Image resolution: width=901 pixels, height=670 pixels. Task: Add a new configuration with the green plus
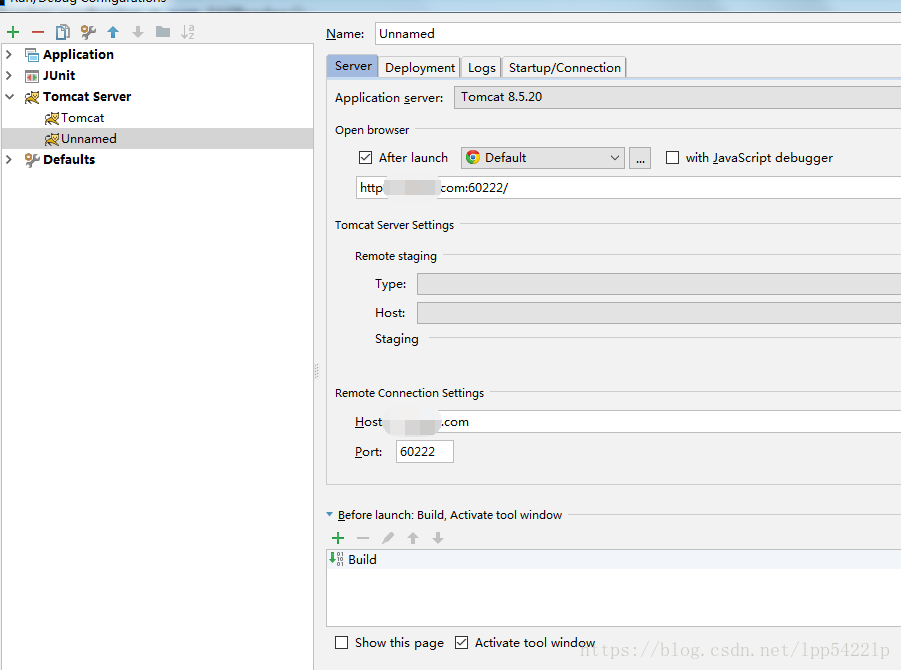(x=13, y=32)
